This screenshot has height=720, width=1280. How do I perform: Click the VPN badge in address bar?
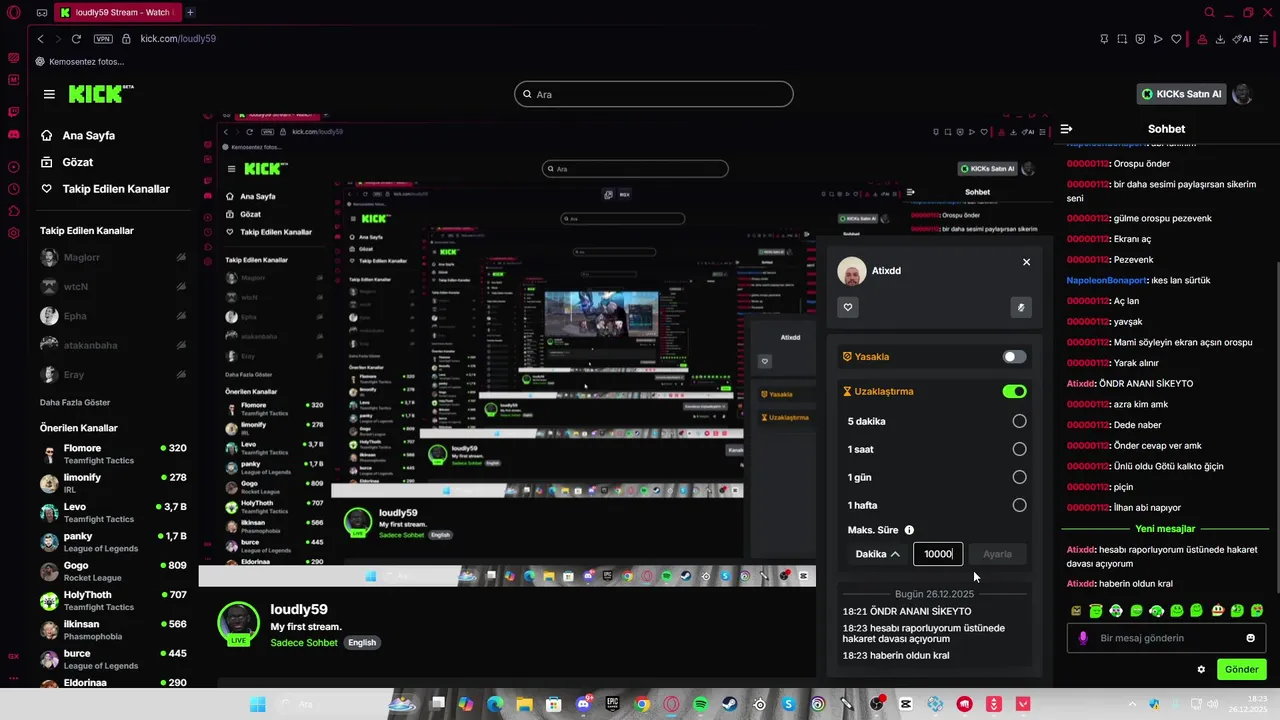tap(103, 39)
